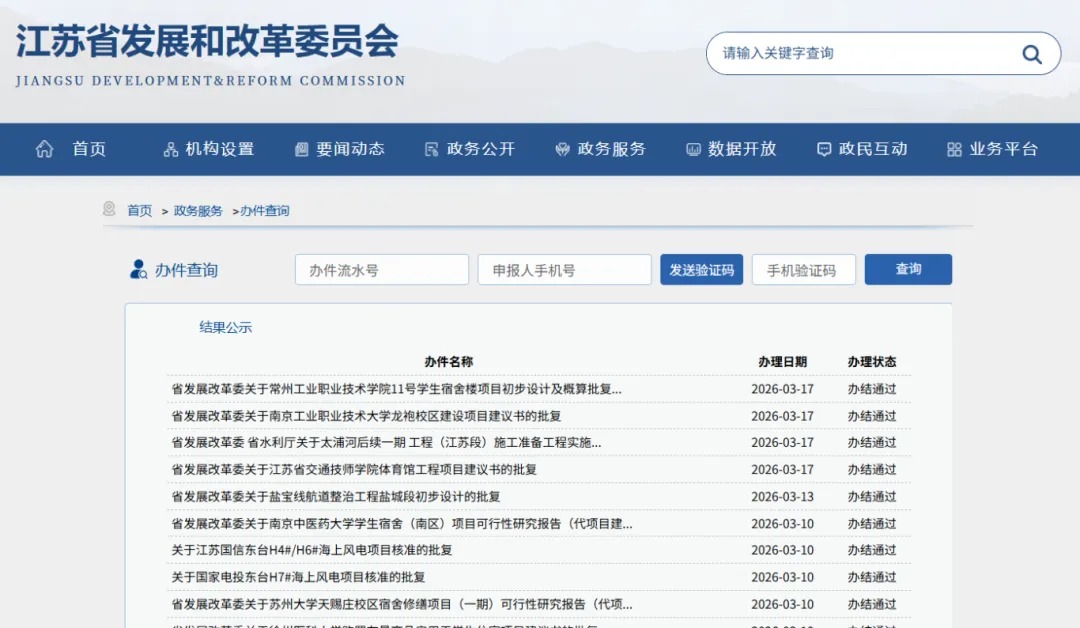Click the 政务服务 badge icon
The height and width of the screenshot is (628, 1080).
563,148
